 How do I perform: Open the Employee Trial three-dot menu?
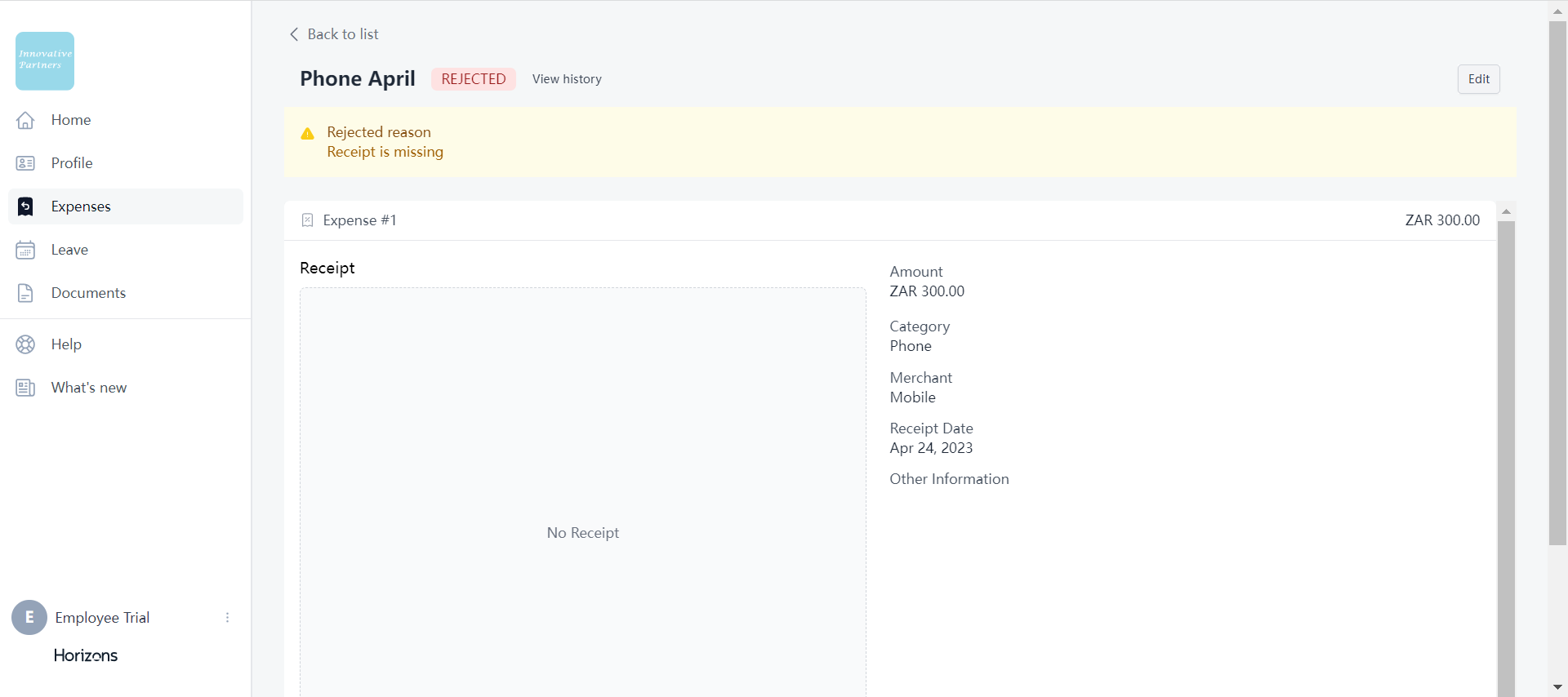click(227, 618)
